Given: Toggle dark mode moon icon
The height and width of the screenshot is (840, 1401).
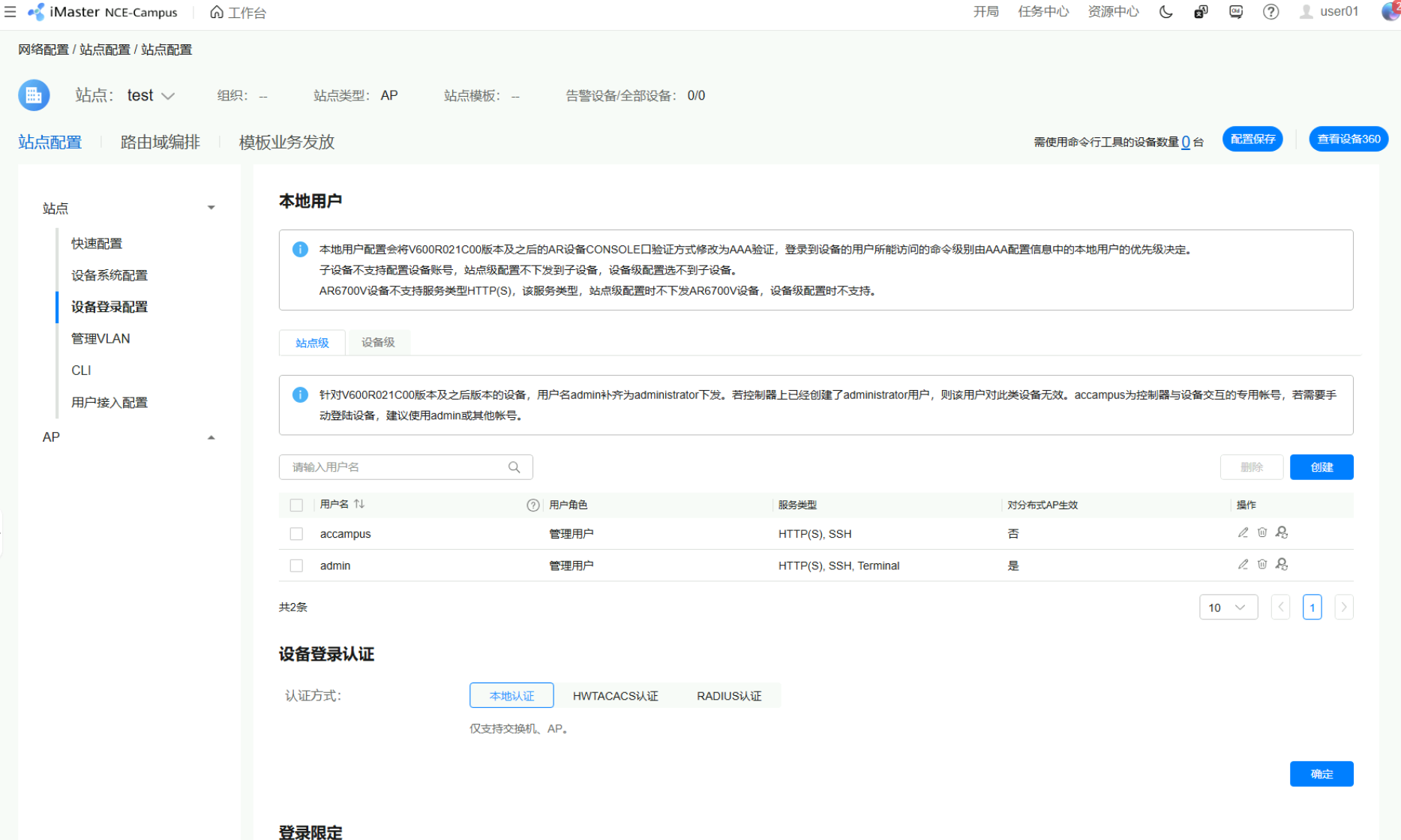Looking at the screenshot, I should 1165,12.
